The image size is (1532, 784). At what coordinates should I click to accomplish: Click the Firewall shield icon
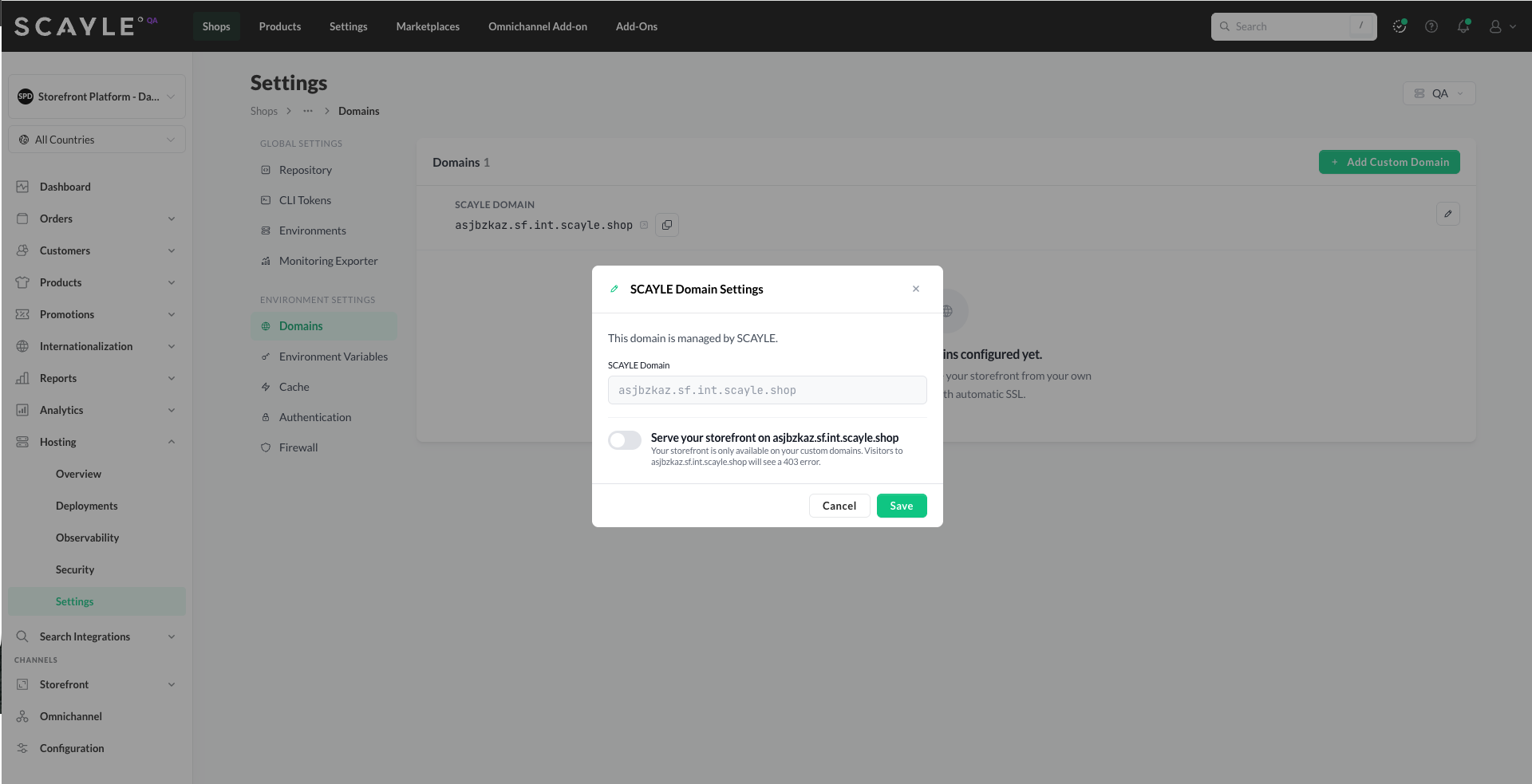(266, 447)
